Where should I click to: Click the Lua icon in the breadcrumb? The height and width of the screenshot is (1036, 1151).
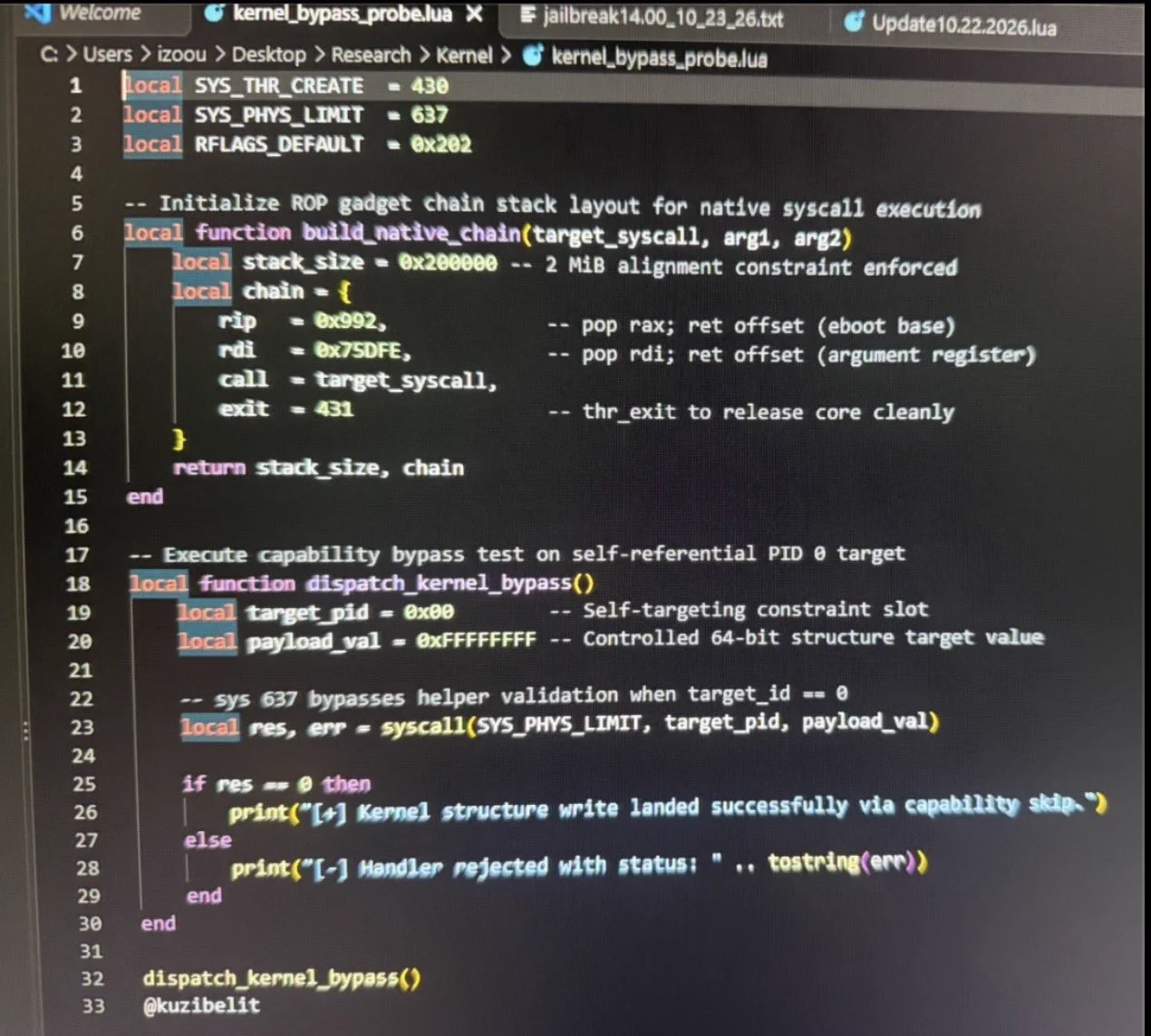[533, 56]
